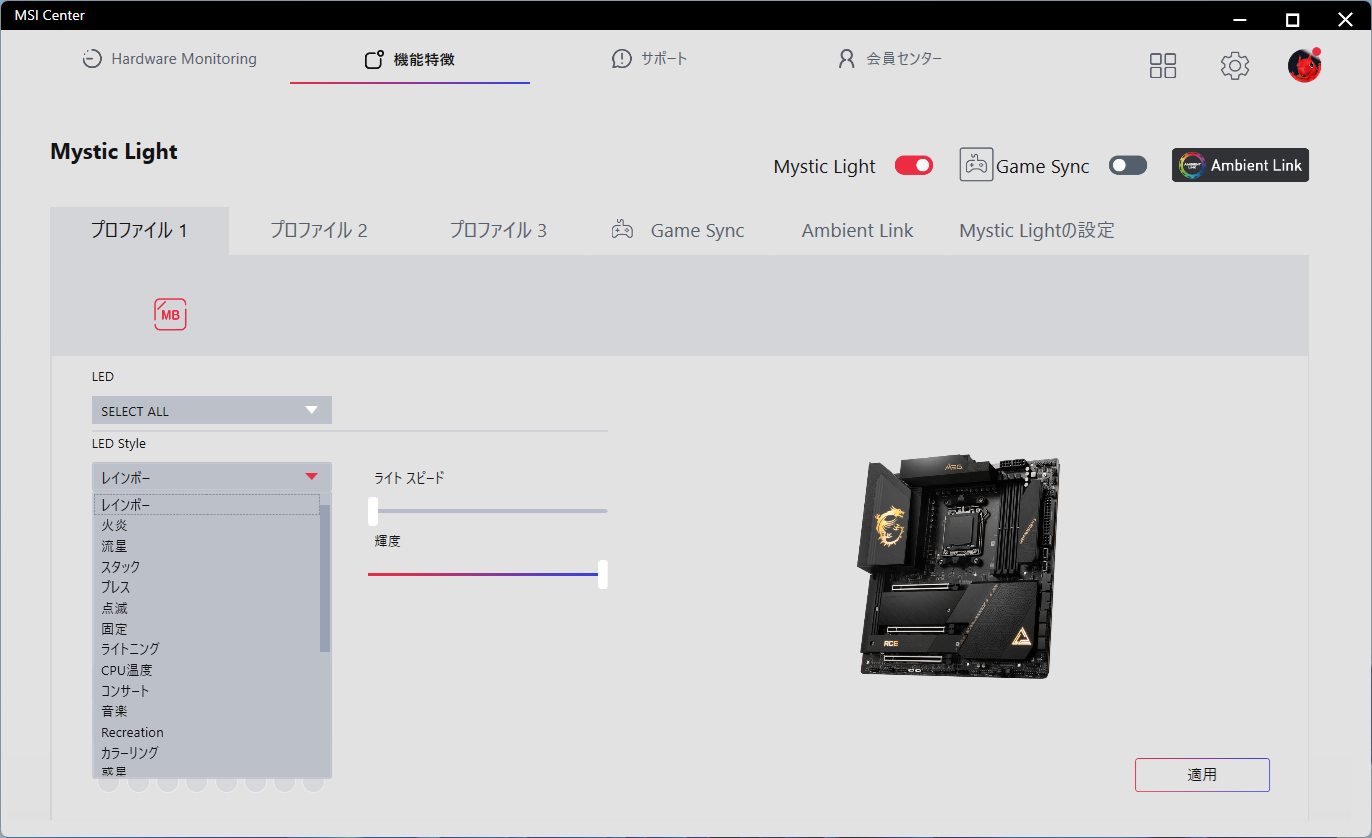
Task: Open the apps grid icon
Action: 1163,66
